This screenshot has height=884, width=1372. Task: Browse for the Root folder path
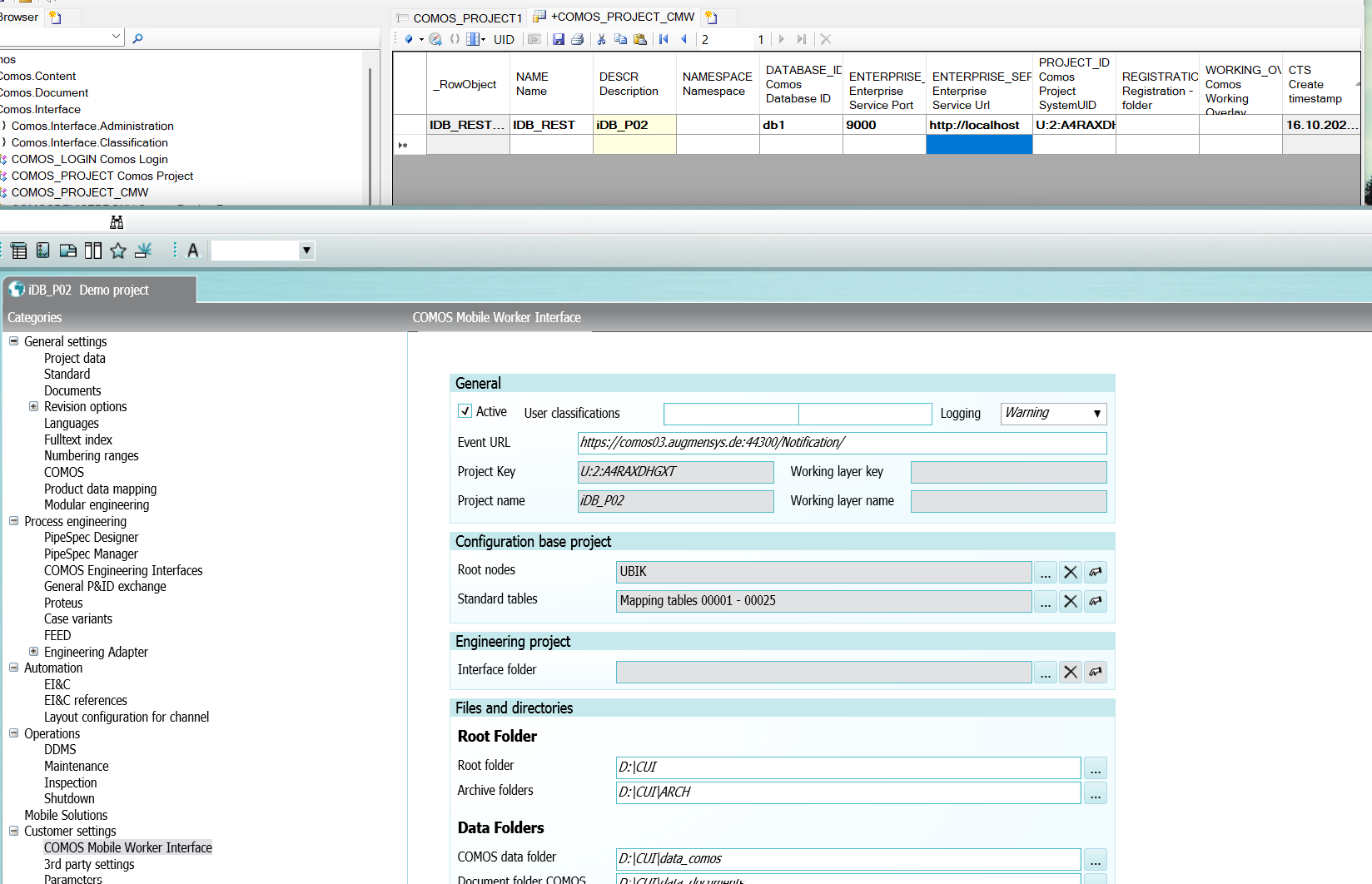click(1095, 767)
